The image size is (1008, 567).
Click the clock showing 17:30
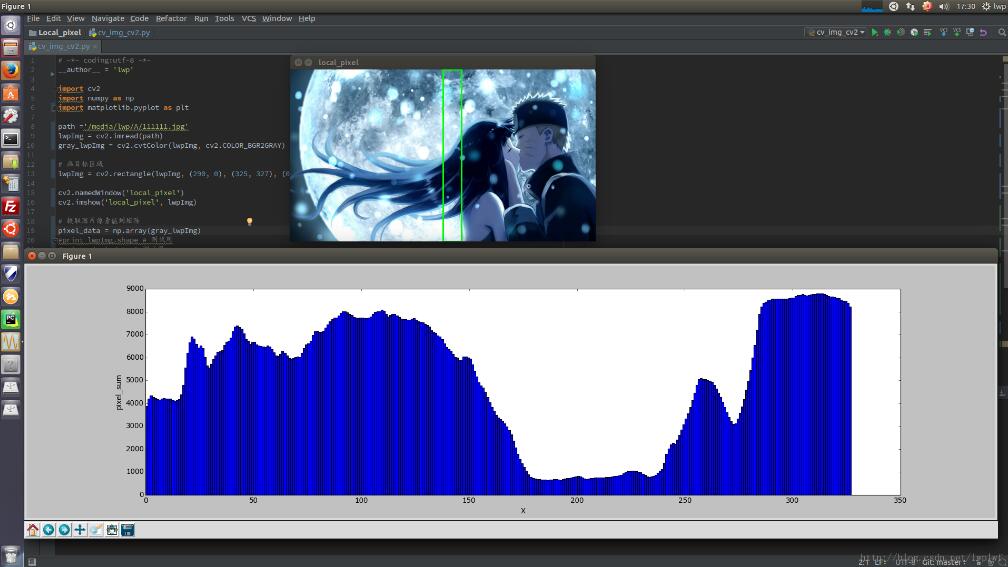966,6
